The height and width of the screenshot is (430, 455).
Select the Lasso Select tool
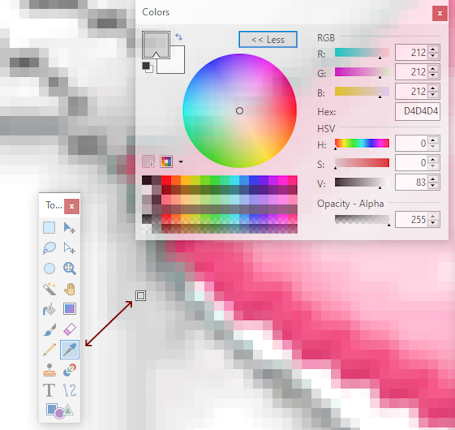49,248
